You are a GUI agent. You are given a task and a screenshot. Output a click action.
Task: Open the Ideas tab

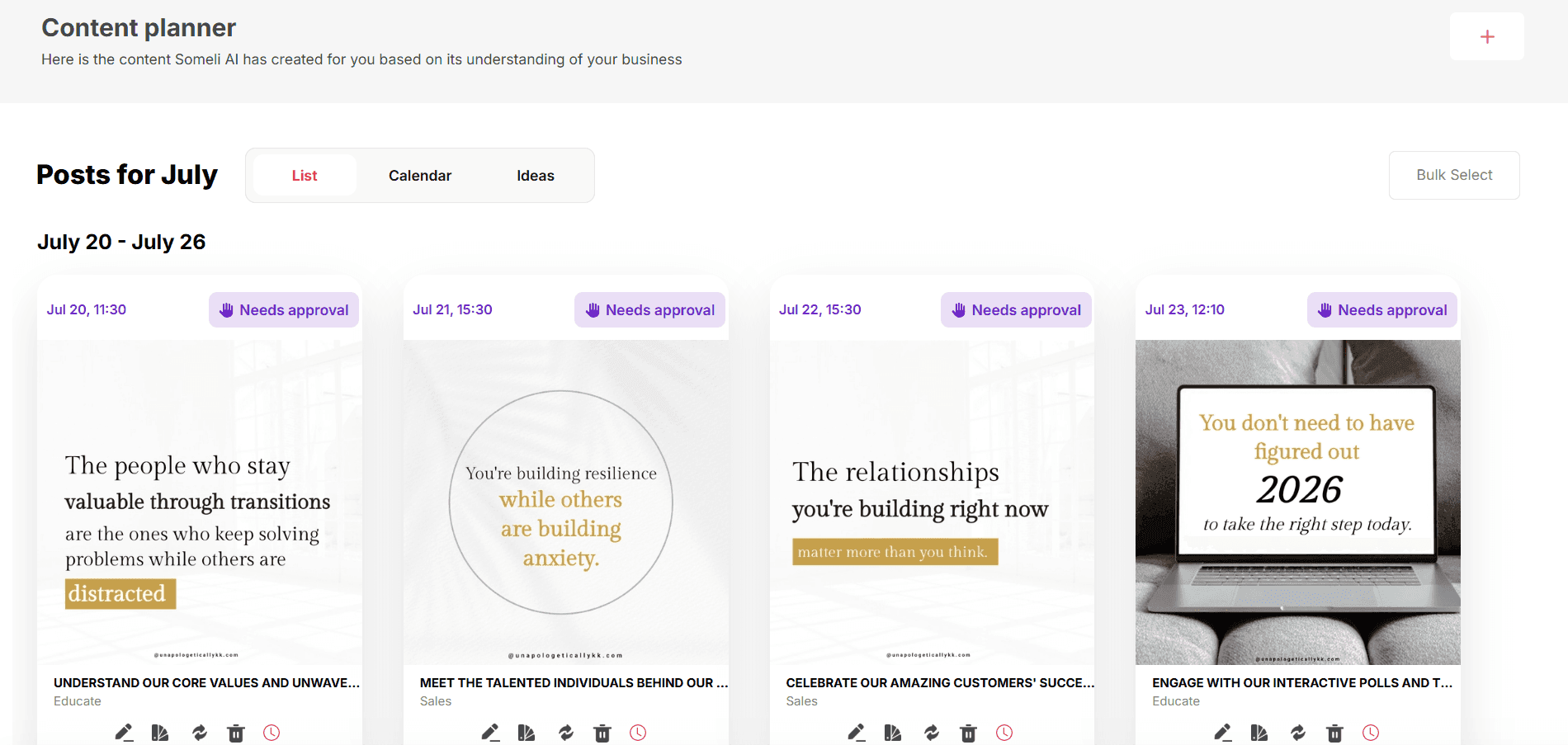536,175
